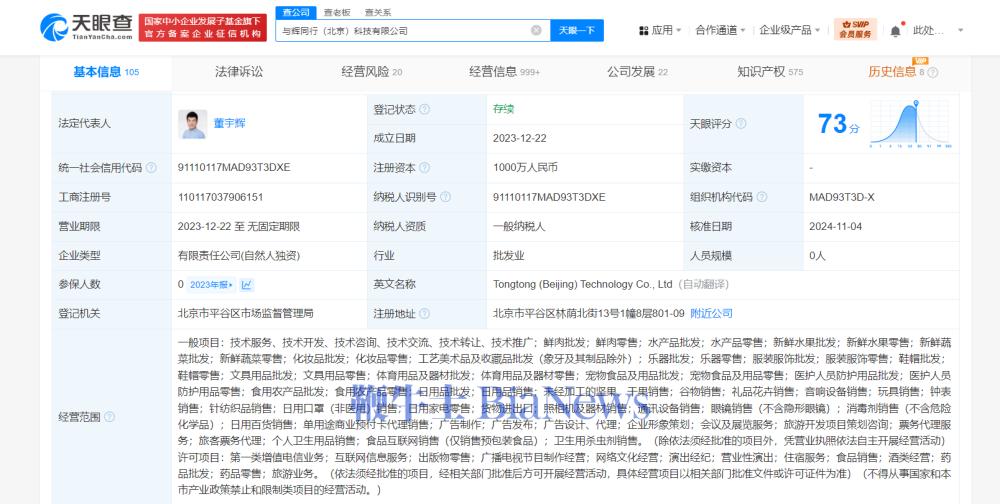The height and width of the screenshot is (504, 1000).
Task: Open the SVIP 会员服务 badge
Action: tap(855, 29)
